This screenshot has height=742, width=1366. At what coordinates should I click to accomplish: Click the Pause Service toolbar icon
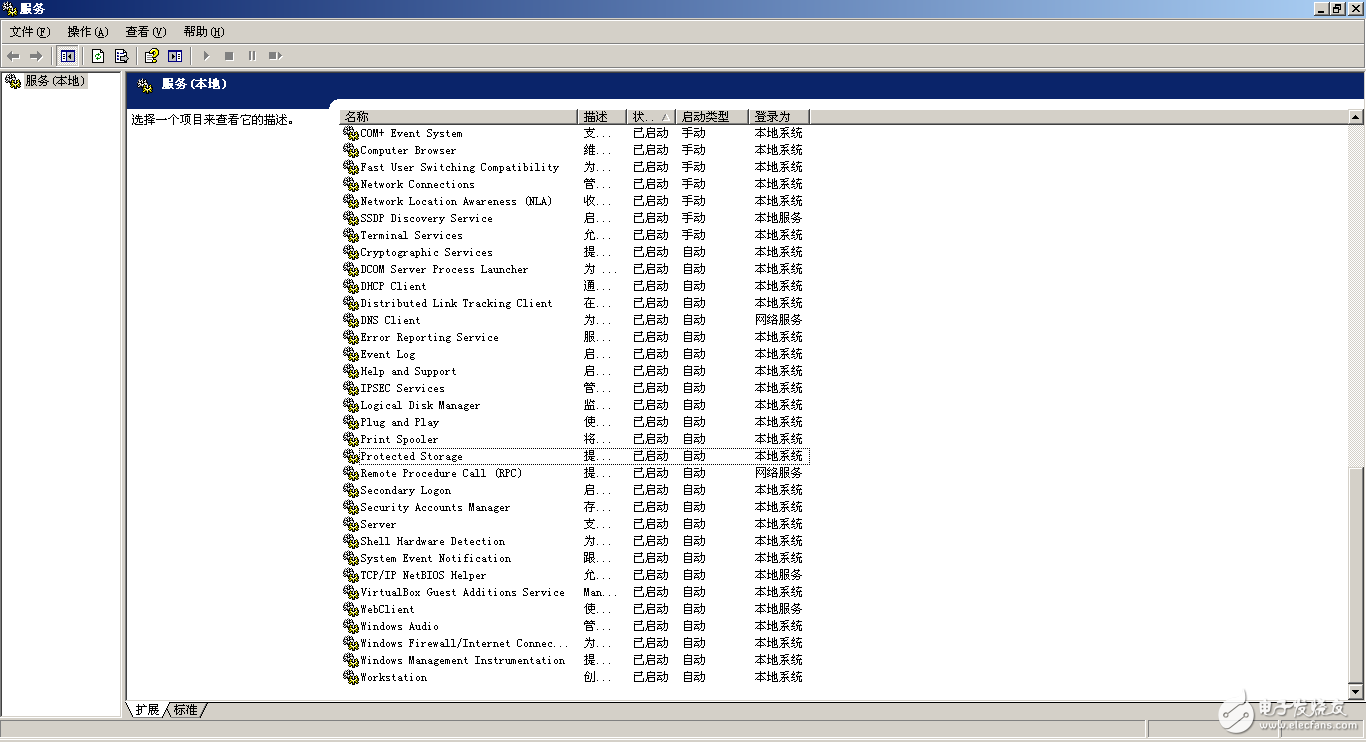click(251, 56)
